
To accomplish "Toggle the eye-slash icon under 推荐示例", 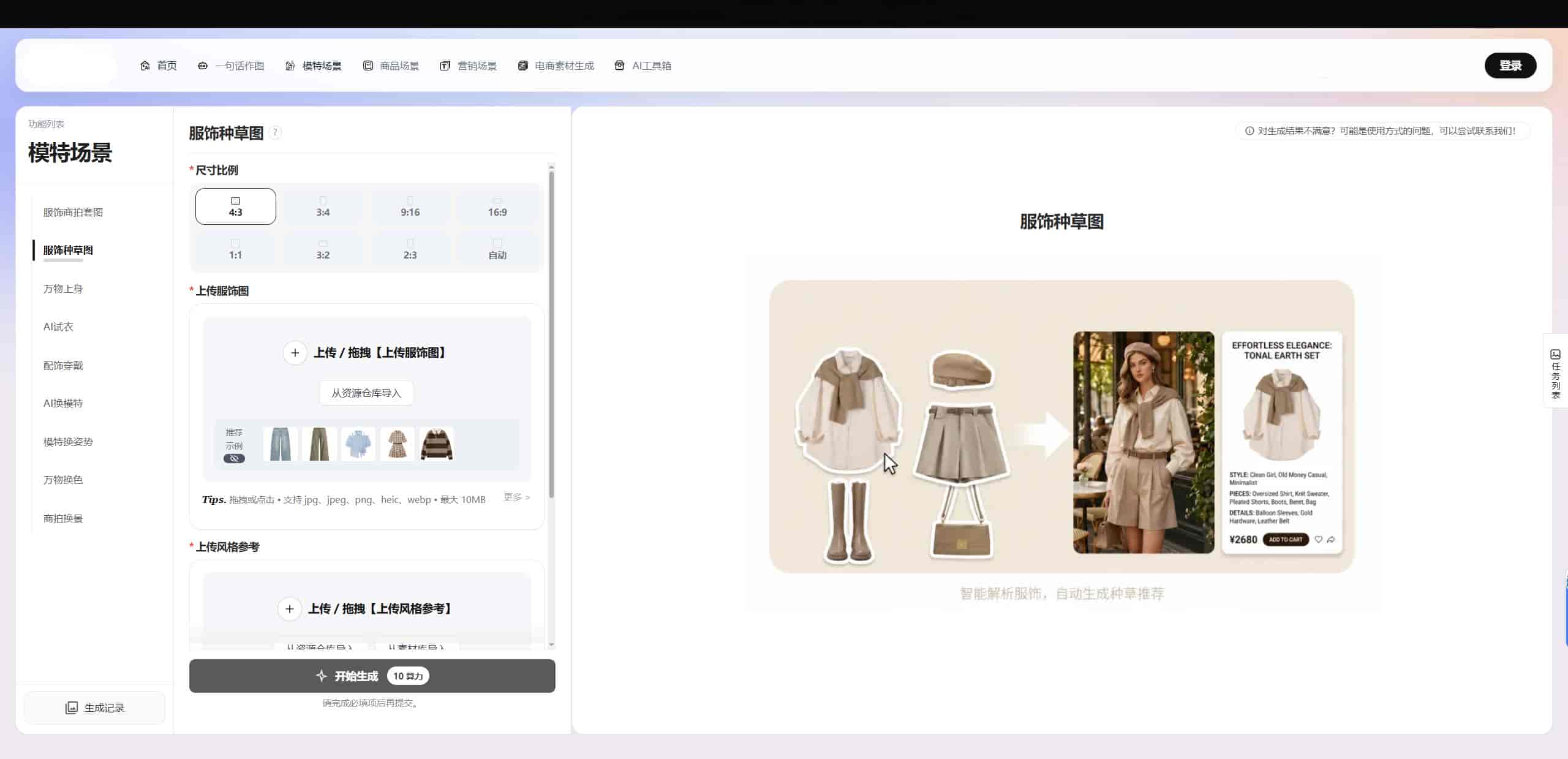I will pos(234,458).
